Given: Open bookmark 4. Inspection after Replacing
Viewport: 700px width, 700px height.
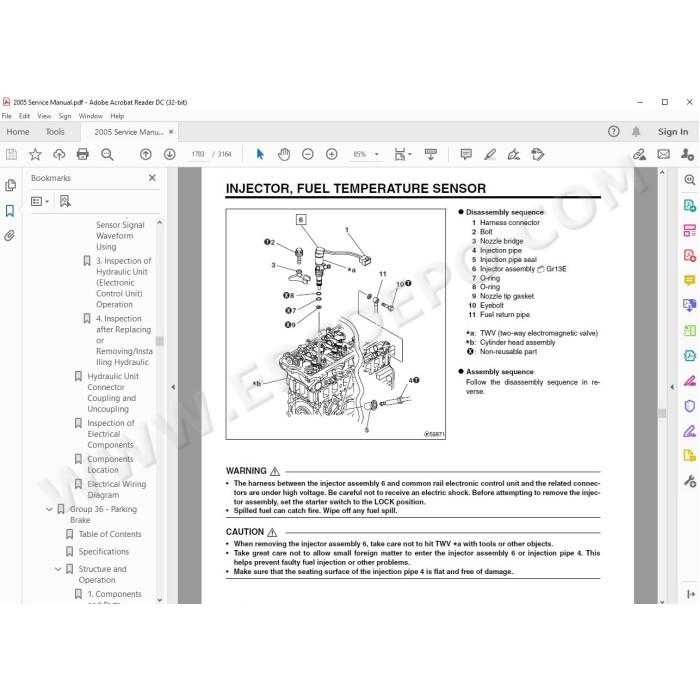Looking at the screenshot, I should coord(124,340).
